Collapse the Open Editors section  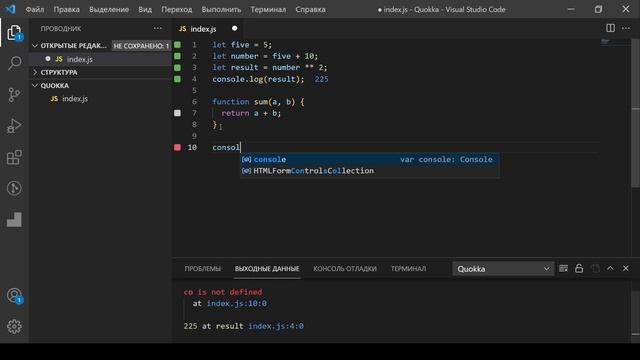(35, 46)
